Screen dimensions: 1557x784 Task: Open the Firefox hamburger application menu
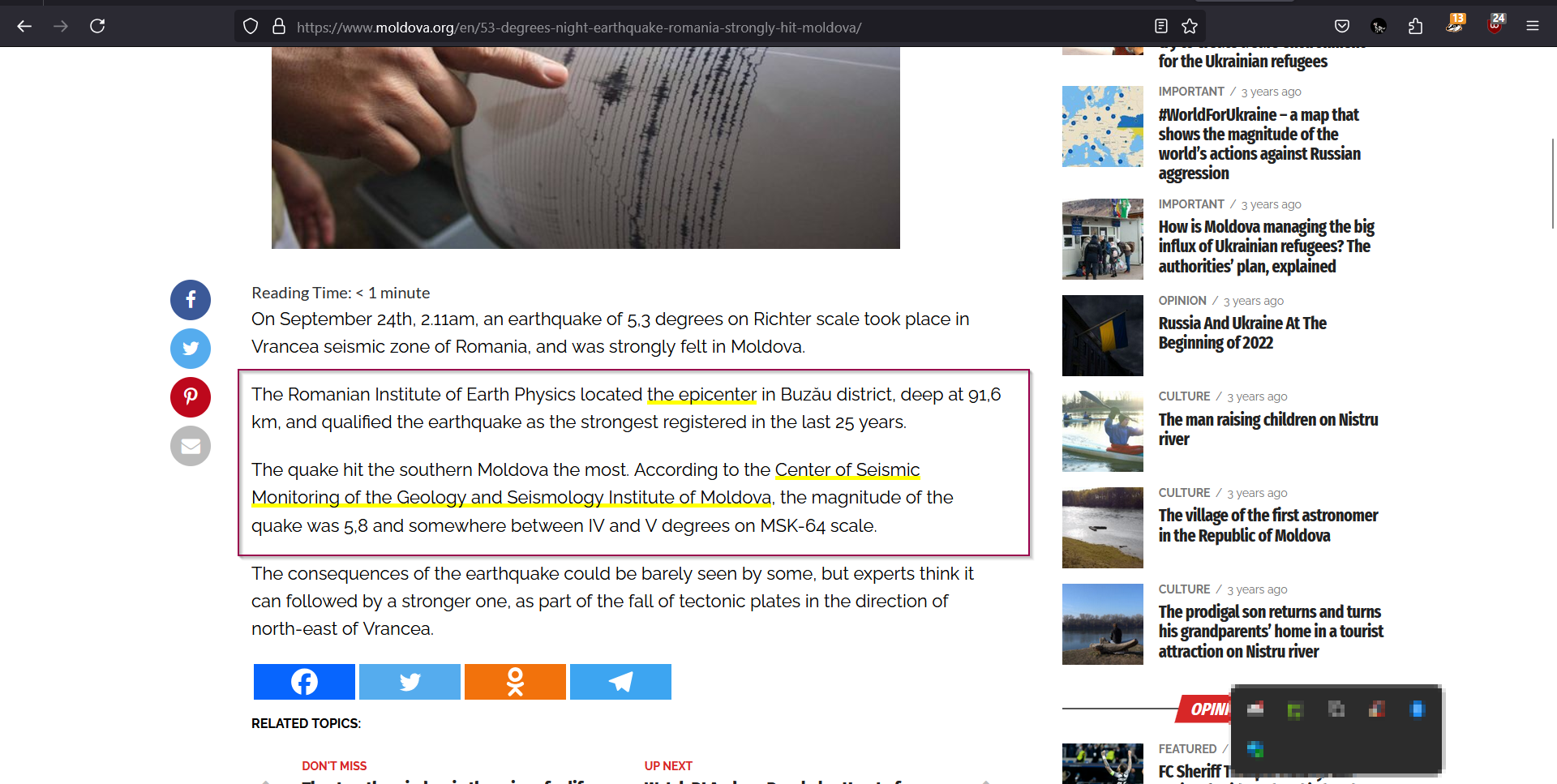click(1532, 26)
